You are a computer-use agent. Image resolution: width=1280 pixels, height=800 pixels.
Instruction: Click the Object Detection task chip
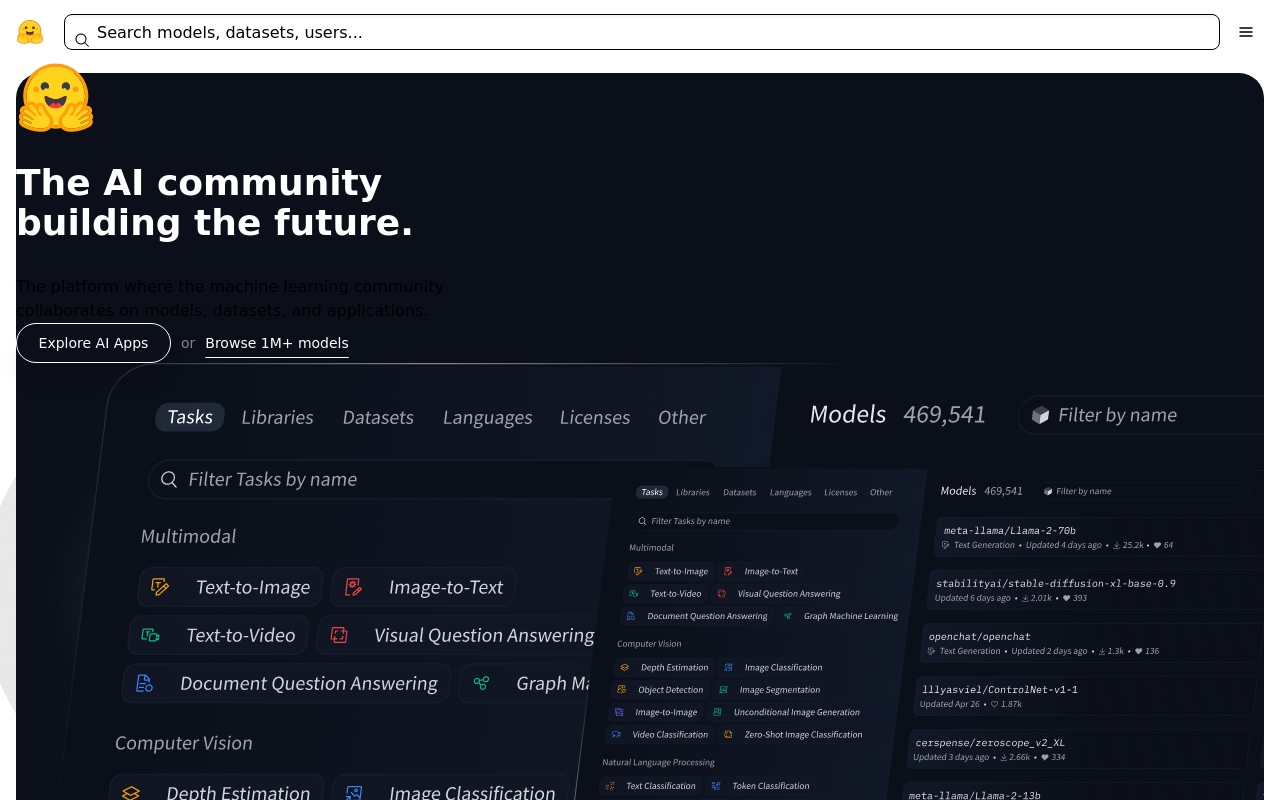(661, 690)
